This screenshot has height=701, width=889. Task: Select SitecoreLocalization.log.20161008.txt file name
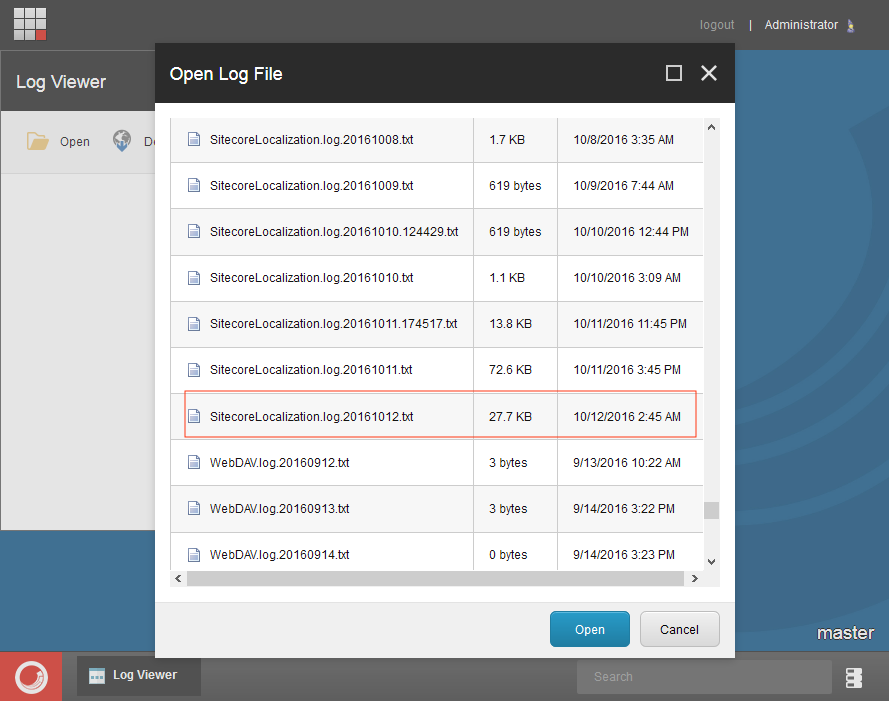coord(311,140)
